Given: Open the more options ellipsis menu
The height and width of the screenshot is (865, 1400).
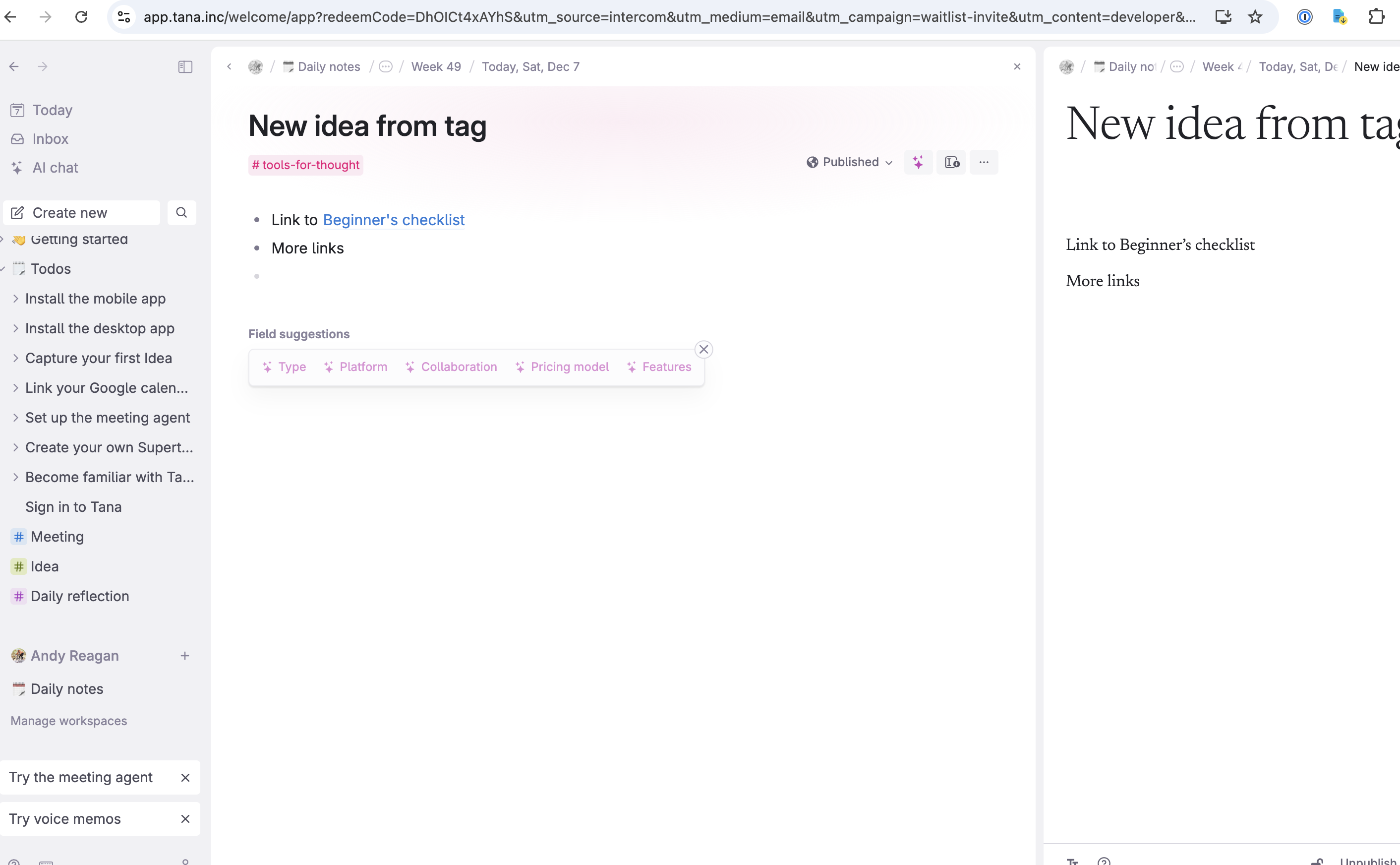Looking at the screenshot, I should [x=984, y=163].
